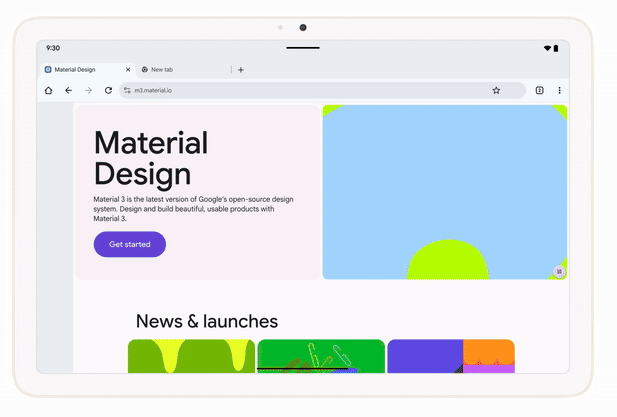Tap the Home icon in Chrome toolbar
617x417 pixels.
[48, 90]
